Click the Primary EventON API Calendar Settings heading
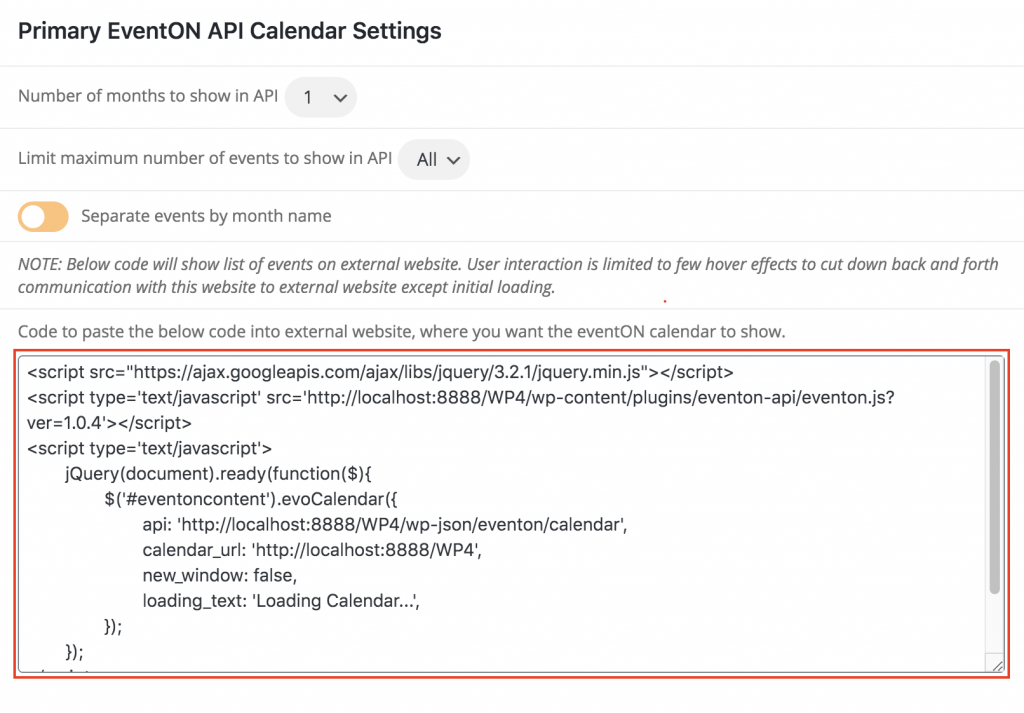The image size is (1024, 713). click(229, 31)
